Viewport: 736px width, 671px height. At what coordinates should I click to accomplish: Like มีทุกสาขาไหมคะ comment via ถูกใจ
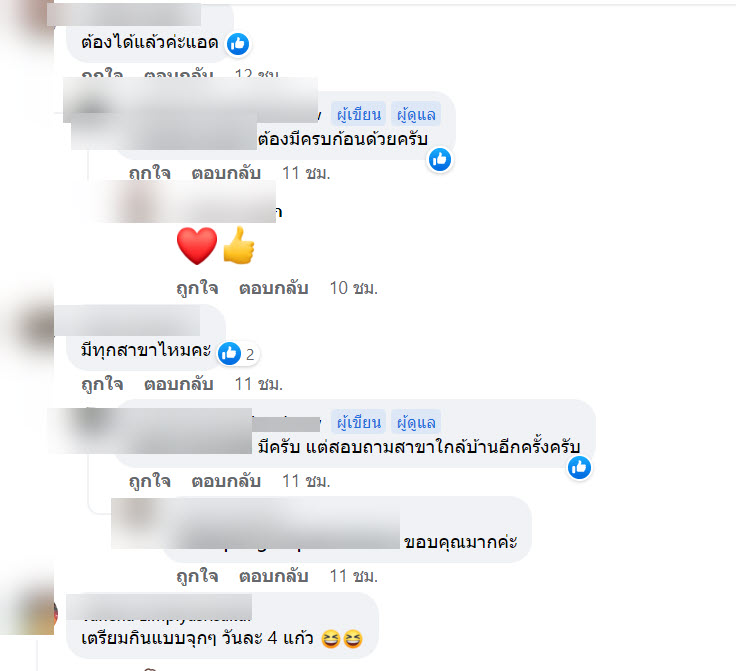(102, 384)
